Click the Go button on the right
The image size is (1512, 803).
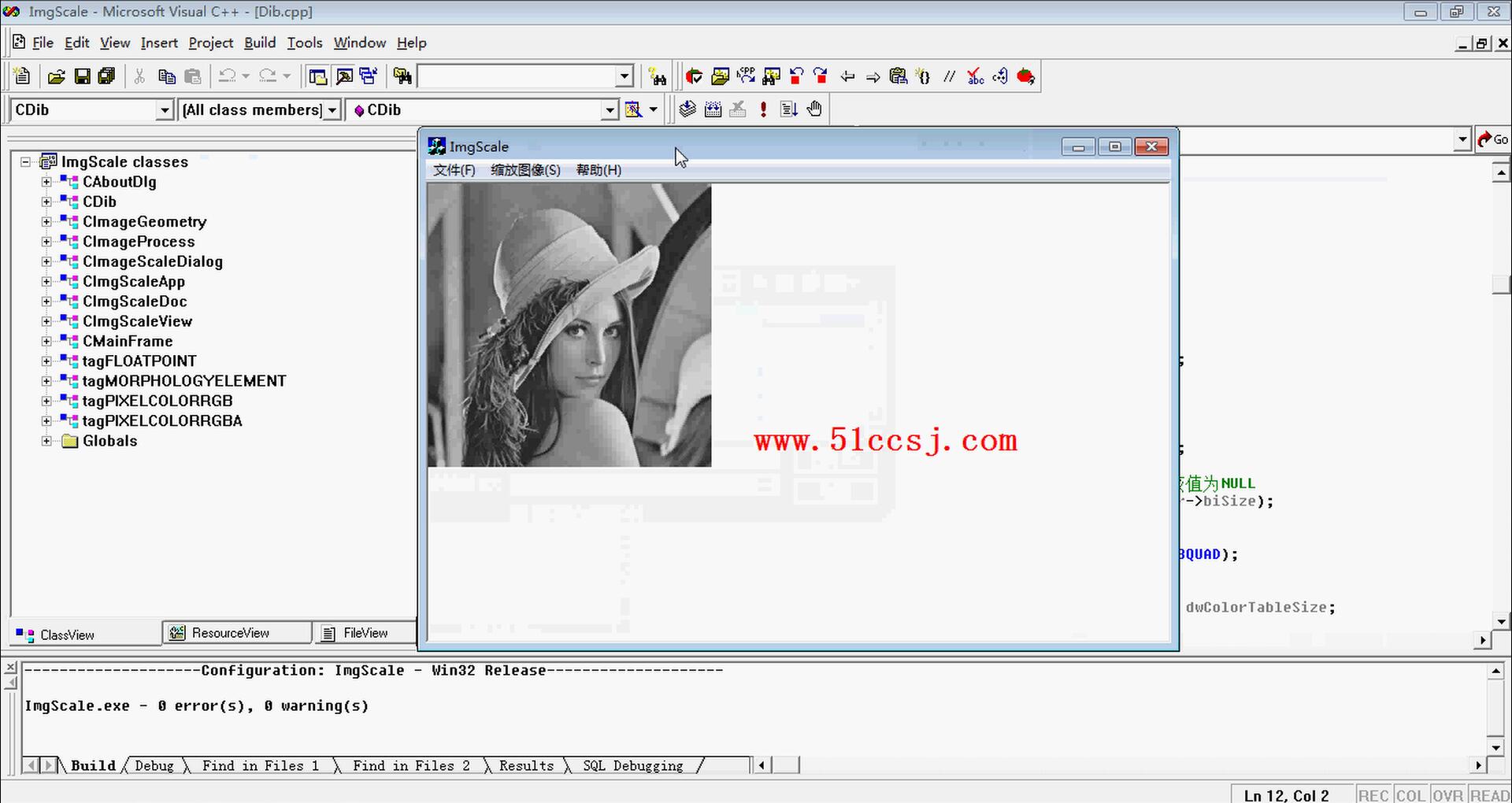click(1492, 139)
